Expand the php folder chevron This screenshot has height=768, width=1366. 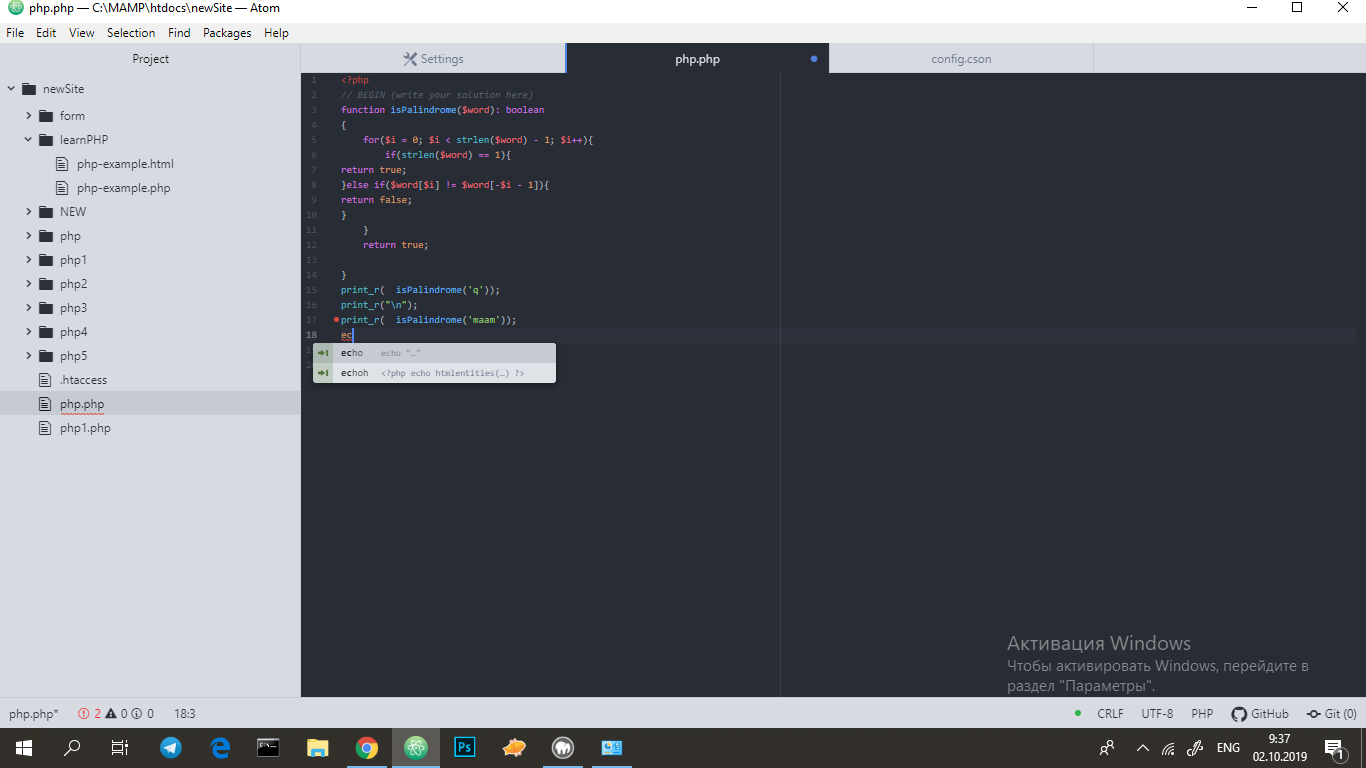(29, 236)
